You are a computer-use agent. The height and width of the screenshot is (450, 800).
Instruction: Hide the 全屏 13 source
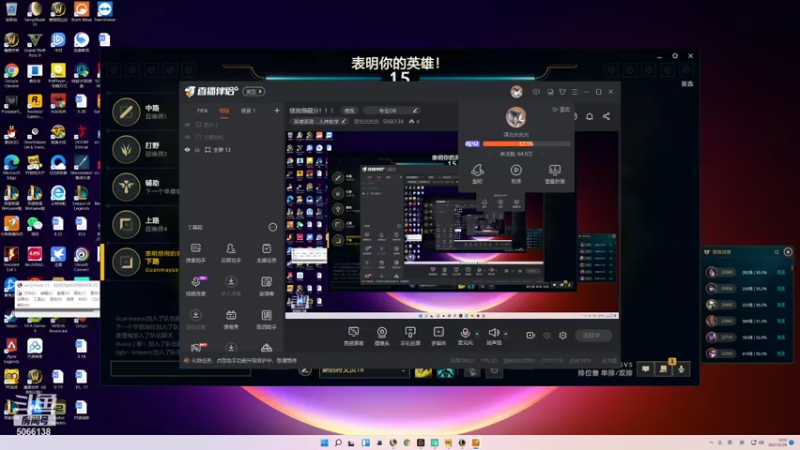click(x=187, y=150)
